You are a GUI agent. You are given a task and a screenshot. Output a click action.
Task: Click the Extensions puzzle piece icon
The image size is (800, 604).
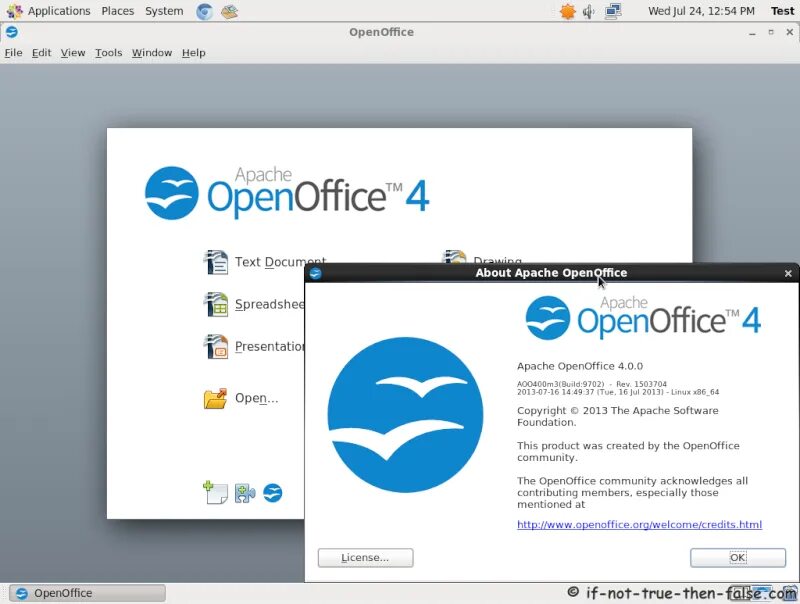click(245, 493)
